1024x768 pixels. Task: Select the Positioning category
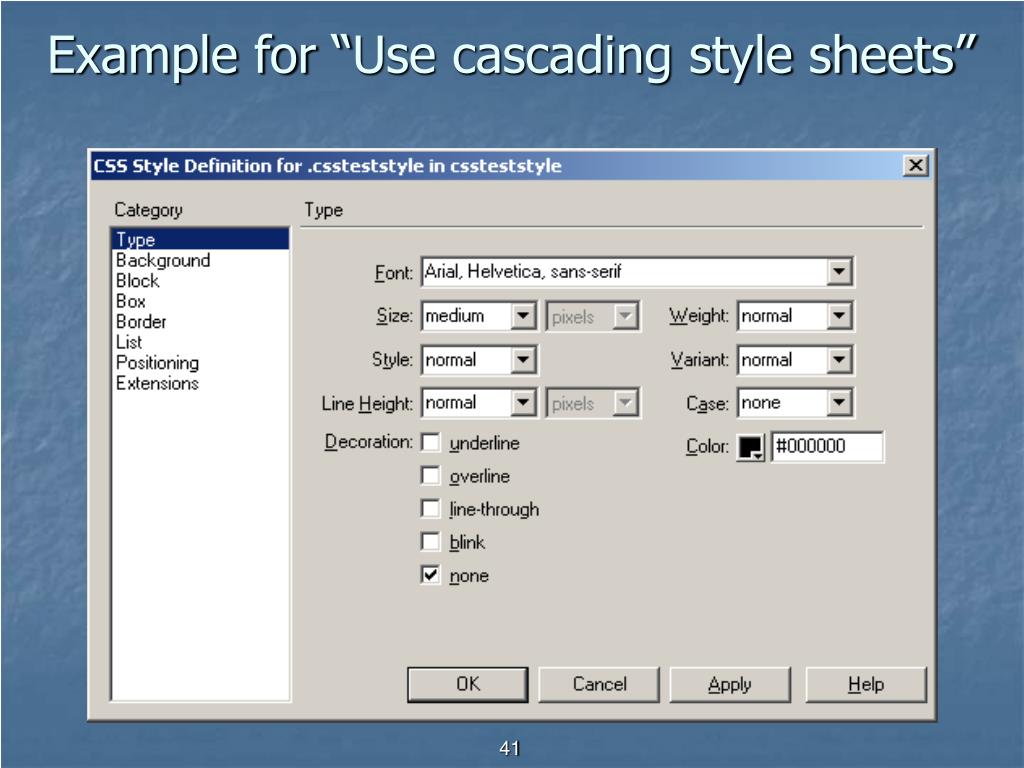tap(200, 362)
